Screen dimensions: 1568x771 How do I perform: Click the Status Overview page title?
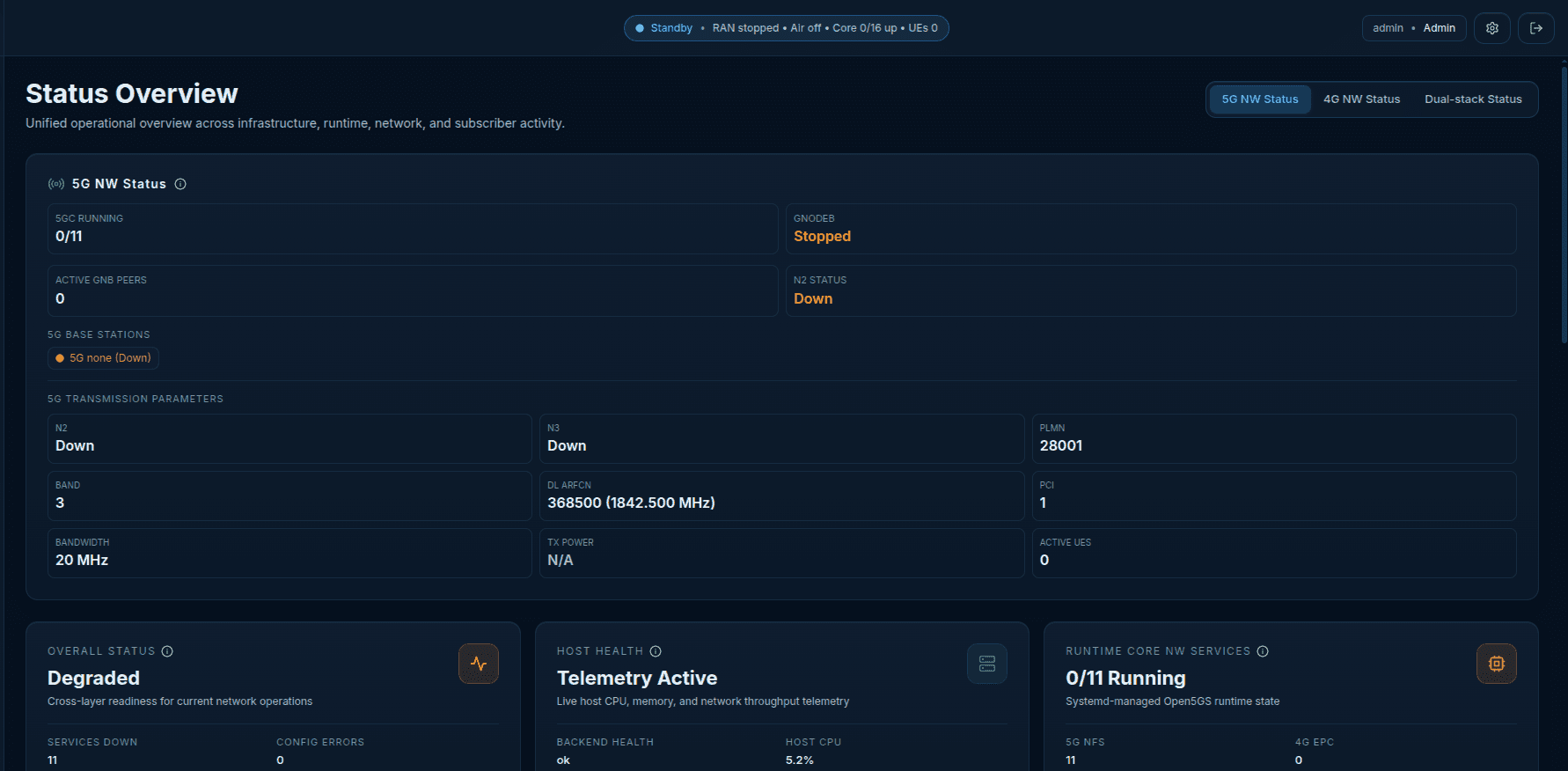click(132, 94)
